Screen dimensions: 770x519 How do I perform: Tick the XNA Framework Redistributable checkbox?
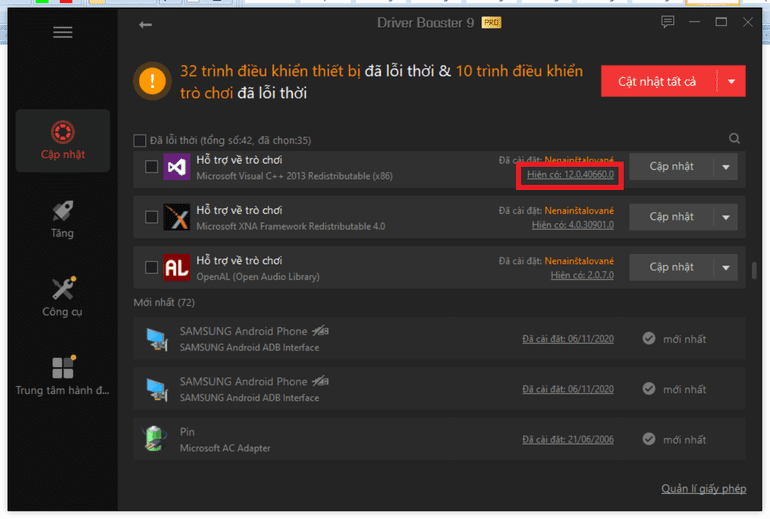tap(151, 217)
